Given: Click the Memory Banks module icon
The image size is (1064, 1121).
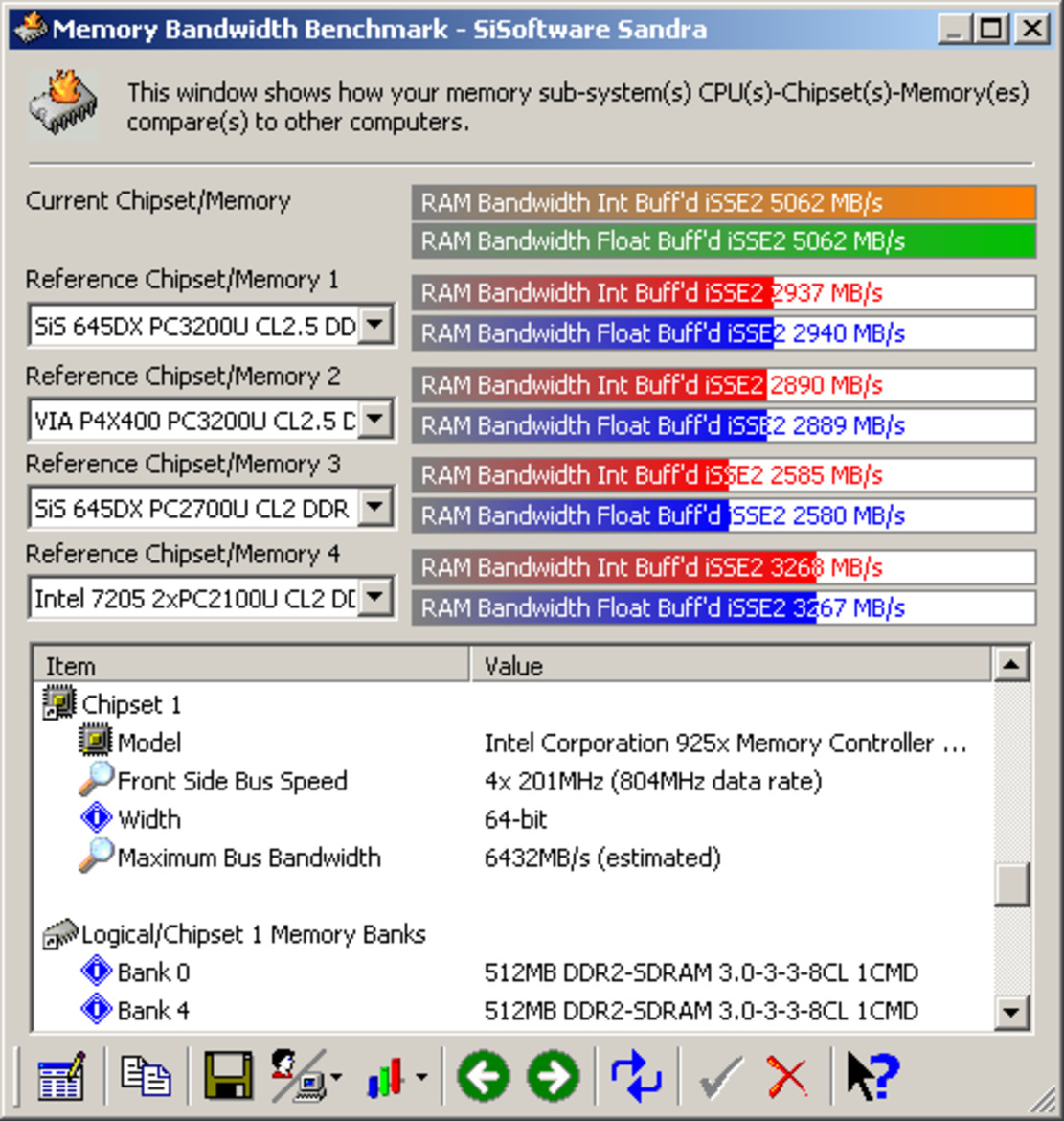Looking at the screenshot, I should click(59, 933).
